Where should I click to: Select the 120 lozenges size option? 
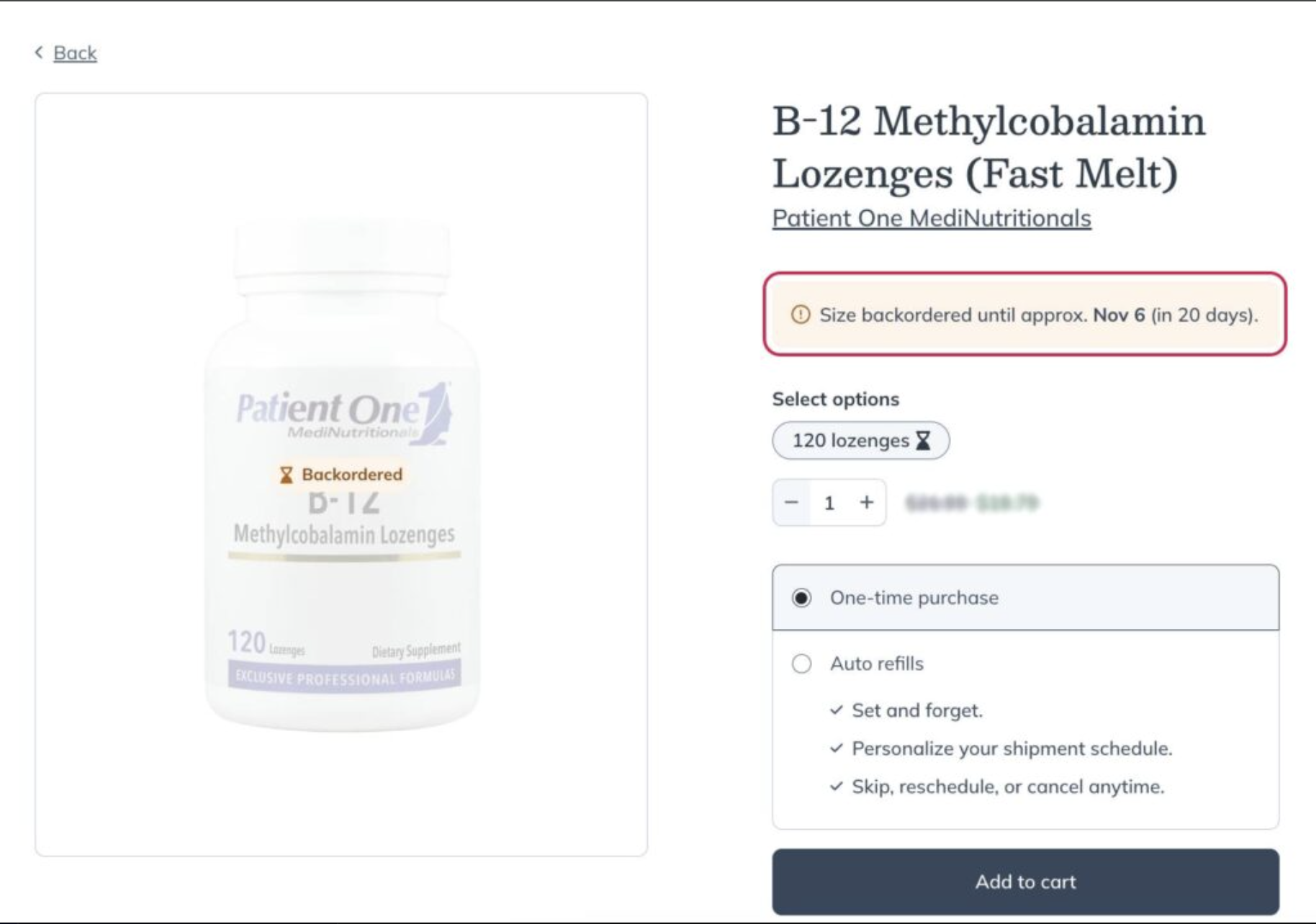pyautogui.click(x=860, y=440)
